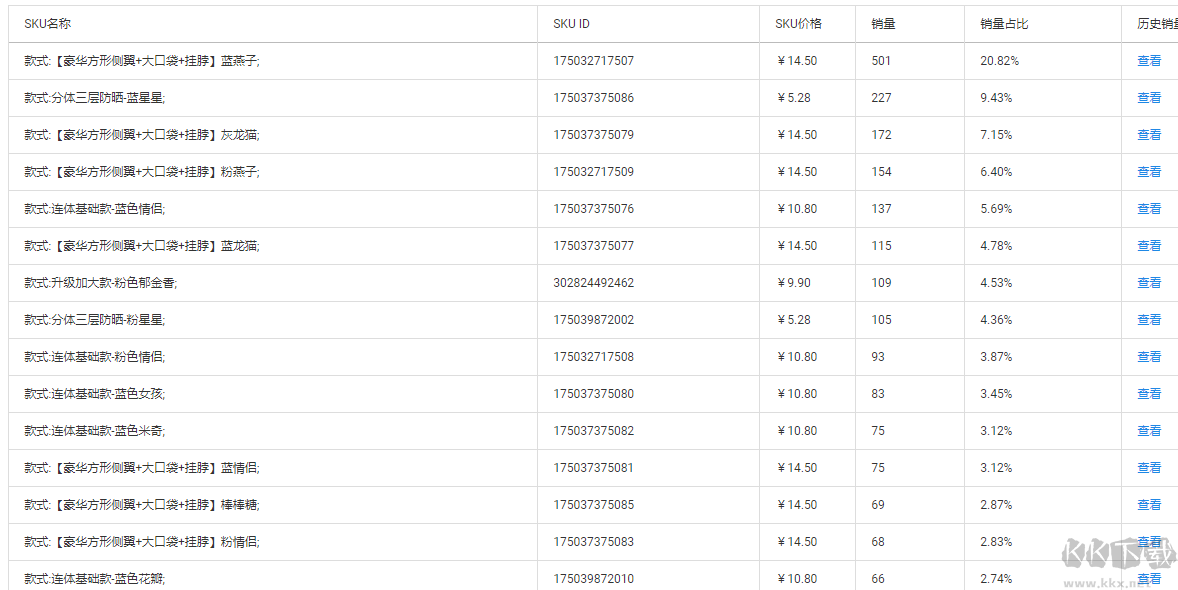Click the 20.82% sales share cell
This screenshot has width=1178, height=590.
[x=999, y=61]
